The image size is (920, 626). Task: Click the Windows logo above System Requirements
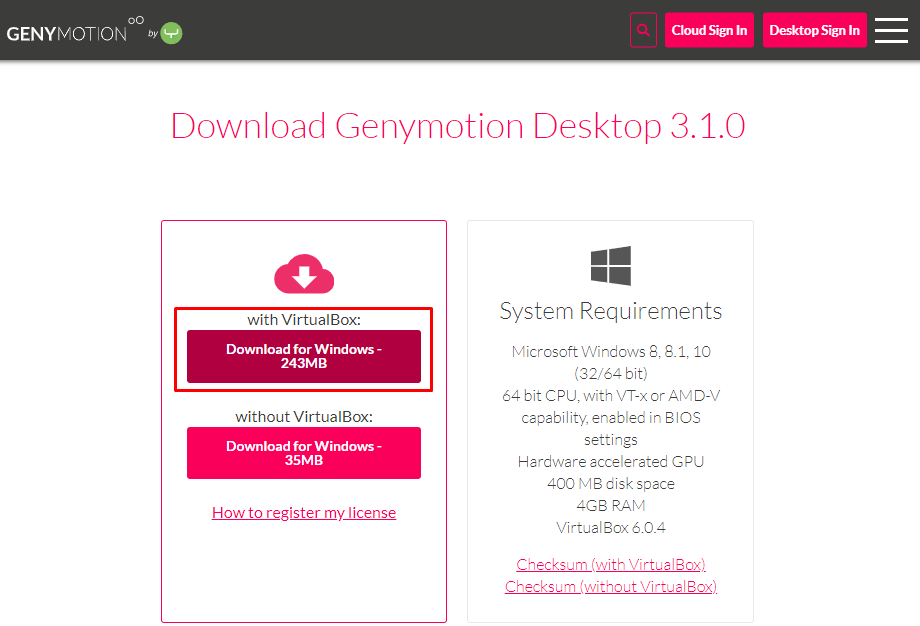pyautogui.click(x=610, y=266)
